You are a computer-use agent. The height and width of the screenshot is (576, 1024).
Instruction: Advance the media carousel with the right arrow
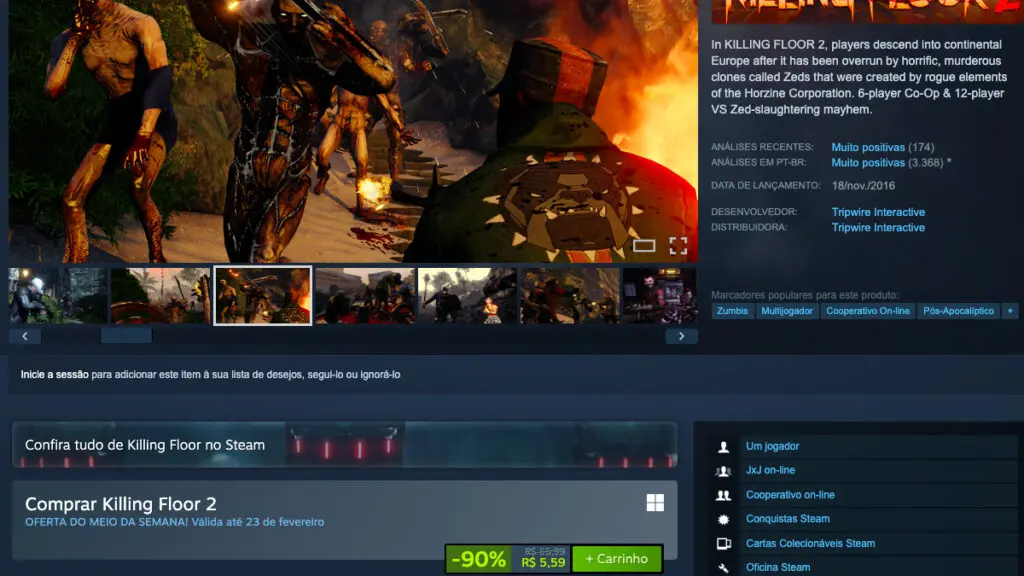click(682, 336)
